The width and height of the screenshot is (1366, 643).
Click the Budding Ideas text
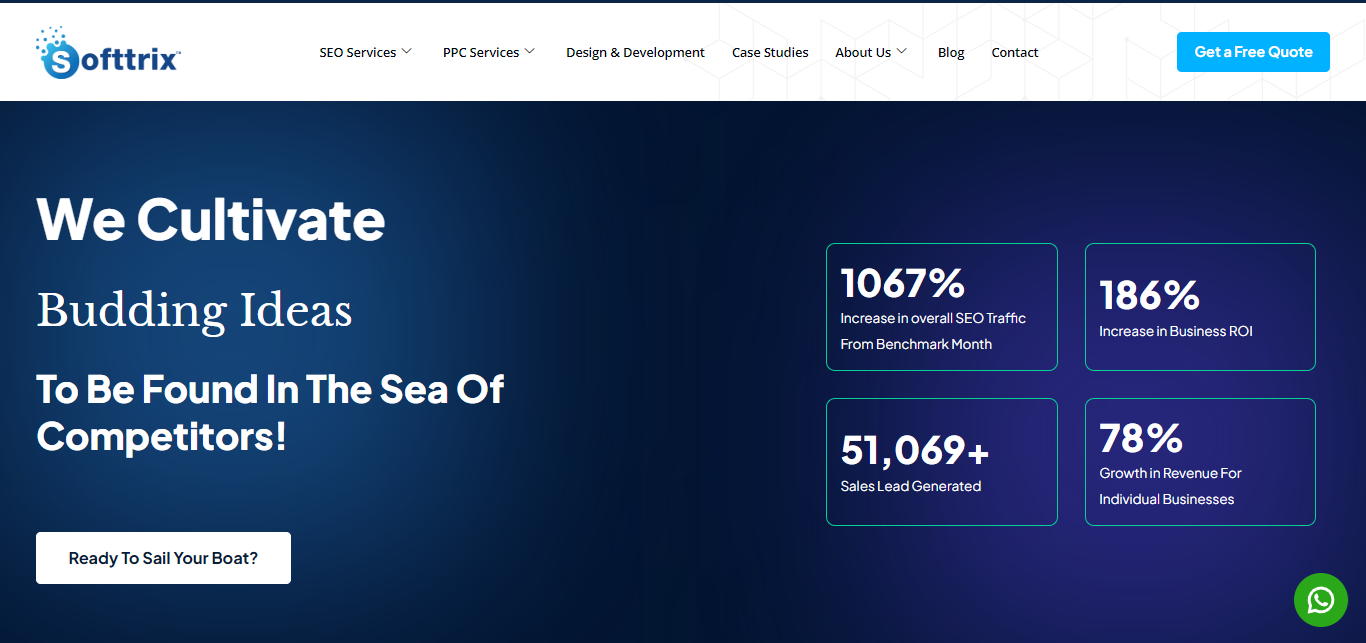click(194, 310)
